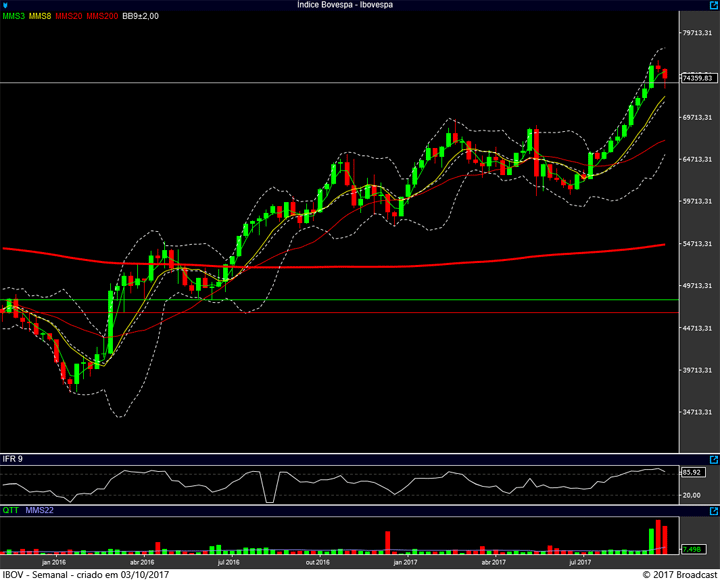Select the green MMS3 indicator label
Viewport: 720px width, 580px height.
point(13,16)
